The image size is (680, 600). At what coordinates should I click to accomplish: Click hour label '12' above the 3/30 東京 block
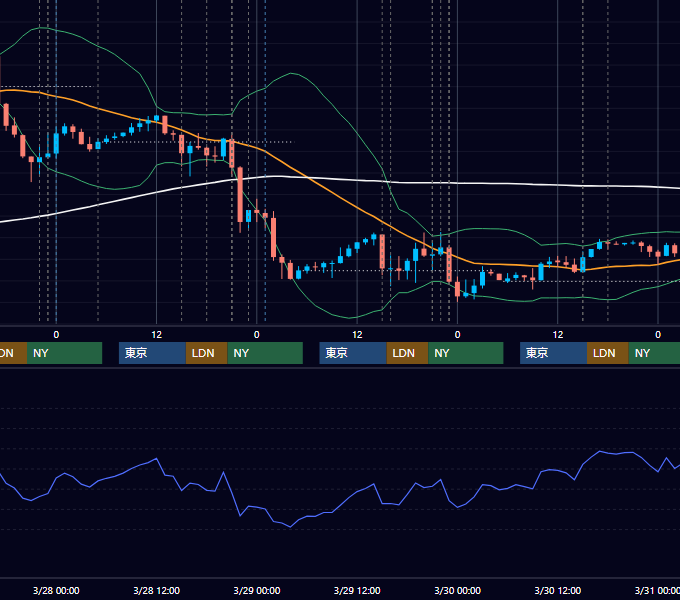coord(558,335)
